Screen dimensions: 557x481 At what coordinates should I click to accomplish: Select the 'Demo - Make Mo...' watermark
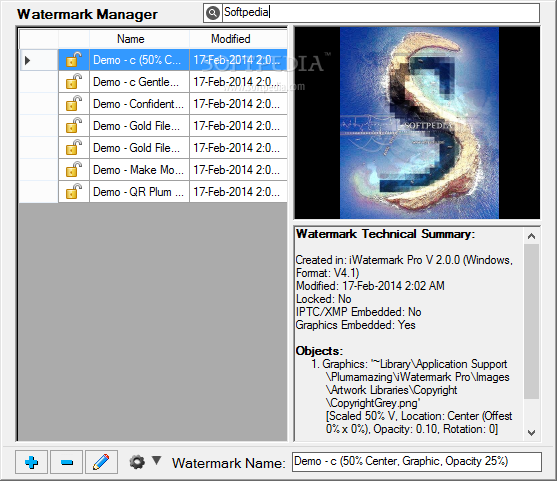[139, 170]
